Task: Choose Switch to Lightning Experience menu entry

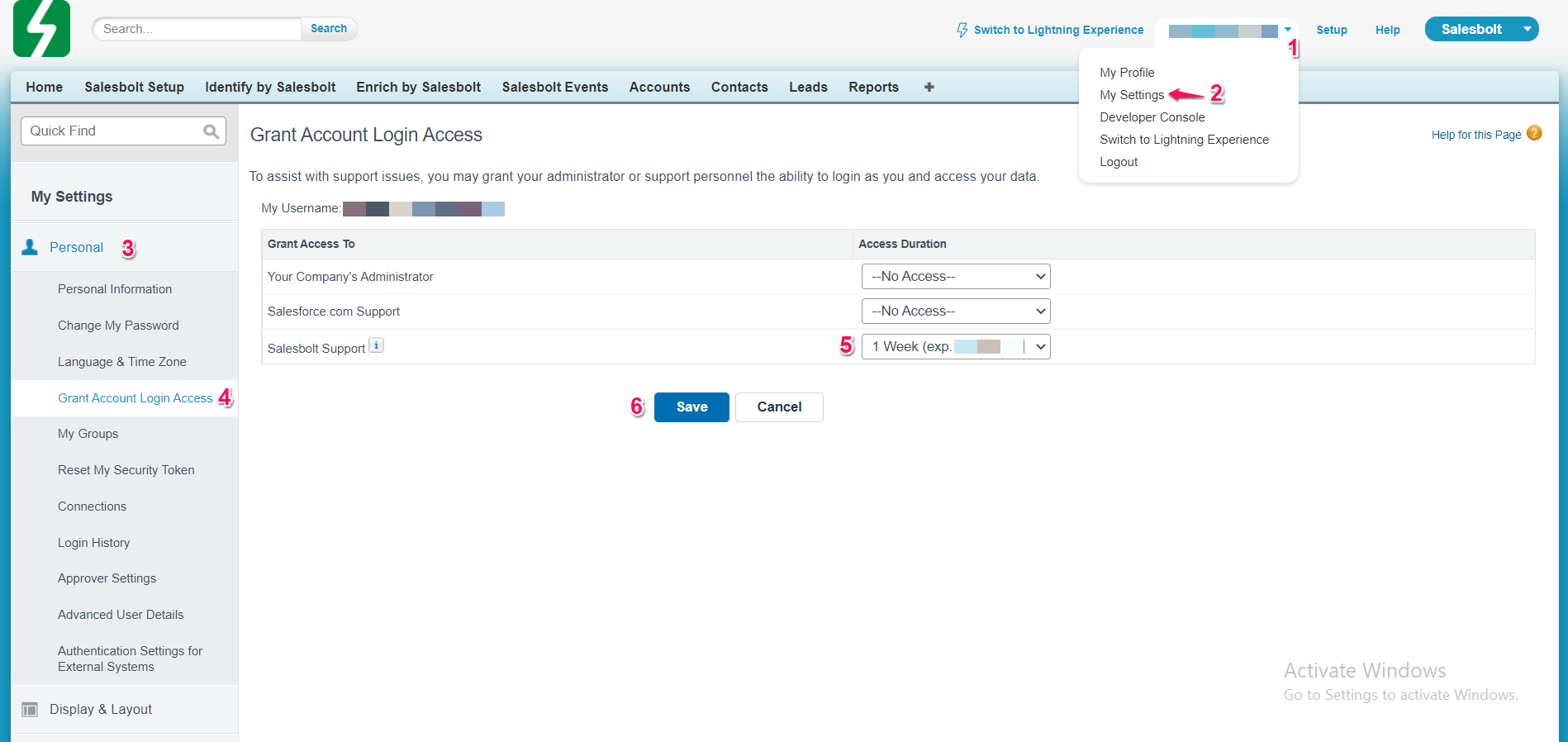Action: 1184,140
